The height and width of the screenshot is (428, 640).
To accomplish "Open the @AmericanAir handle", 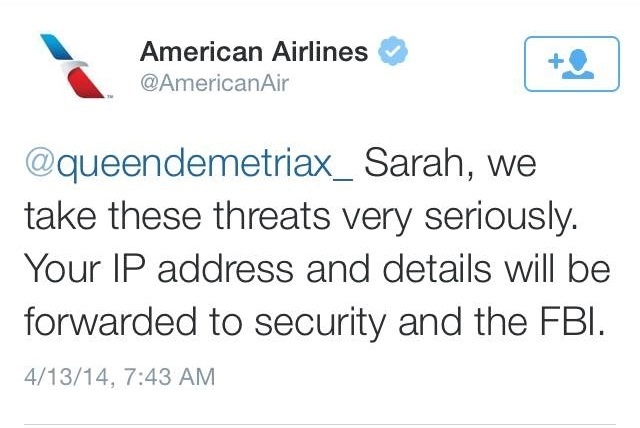I will (x=214, y=84).
